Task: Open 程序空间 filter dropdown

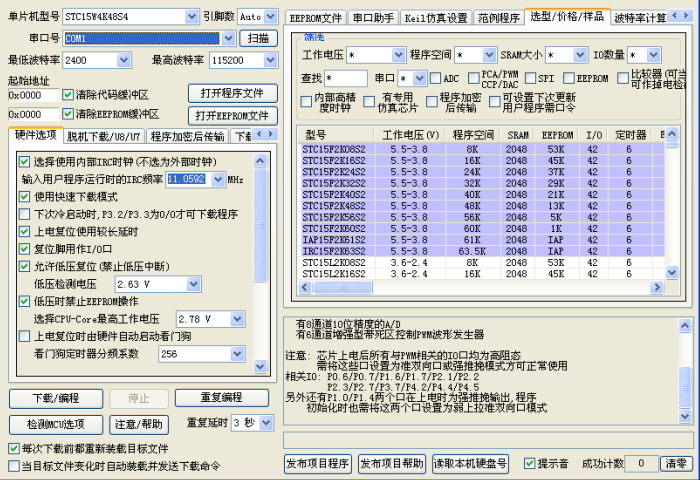Action: coord(489,55)
